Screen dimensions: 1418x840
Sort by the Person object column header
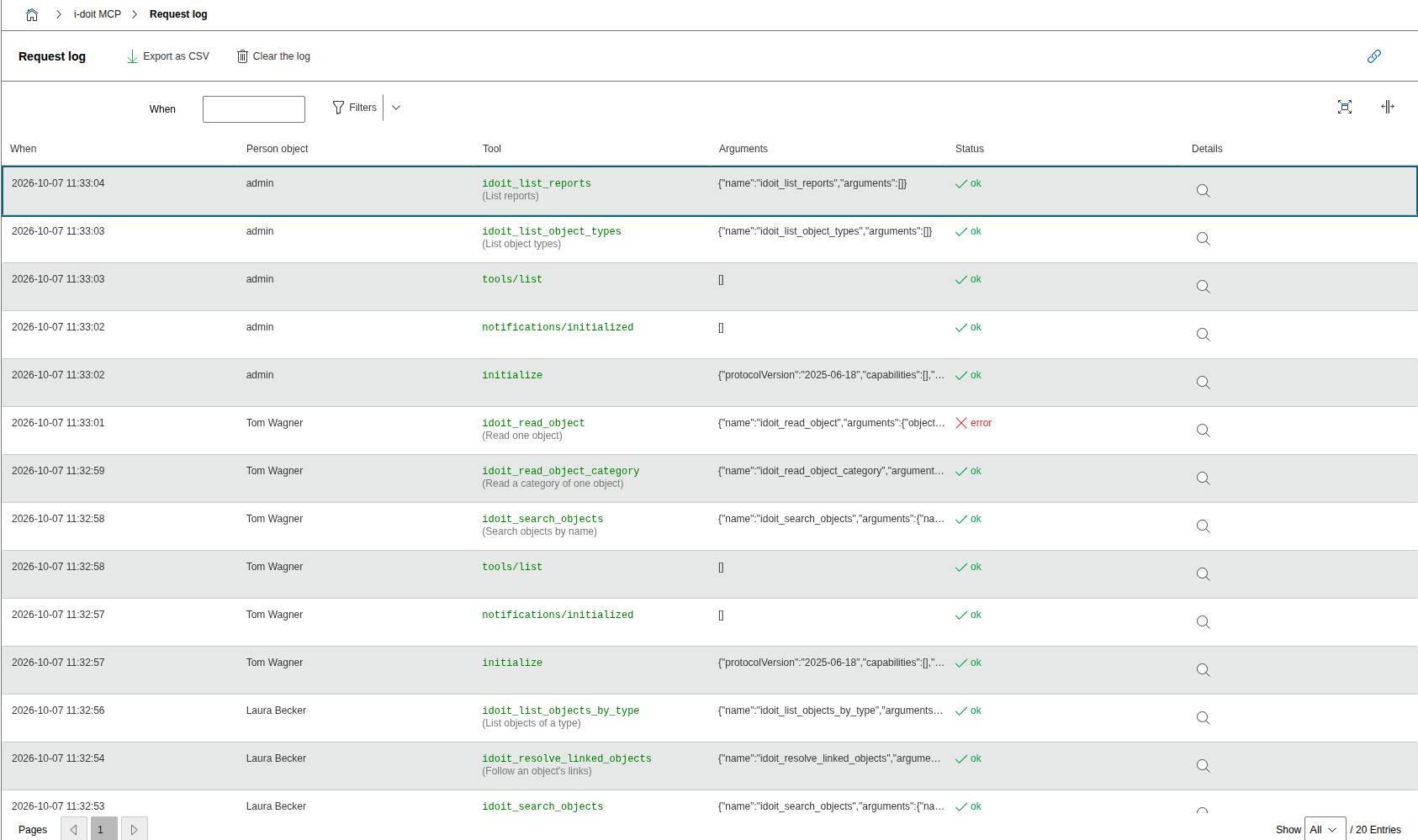(x=278, y=149)
